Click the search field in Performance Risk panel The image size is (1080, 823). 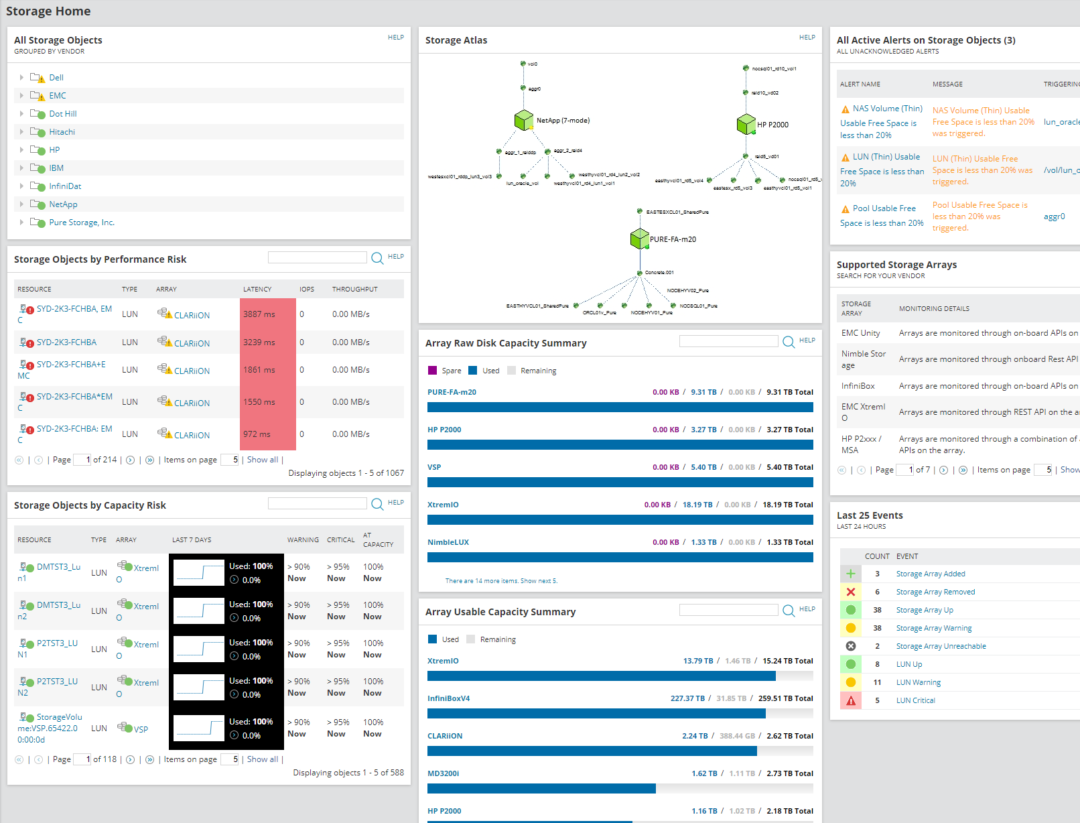point(317,258)
